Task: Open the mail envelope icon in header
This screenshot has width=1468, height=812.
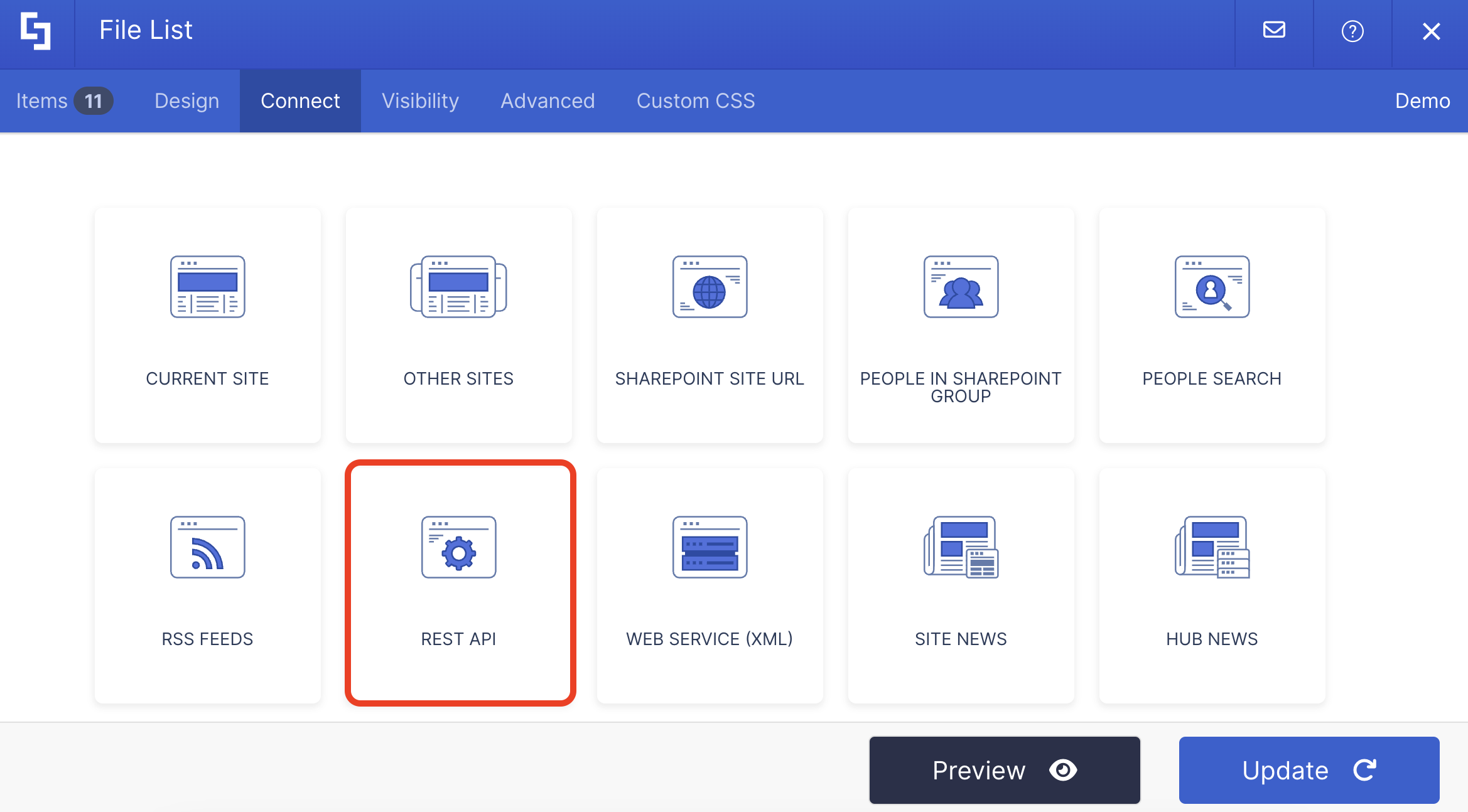Action: 1274,30
